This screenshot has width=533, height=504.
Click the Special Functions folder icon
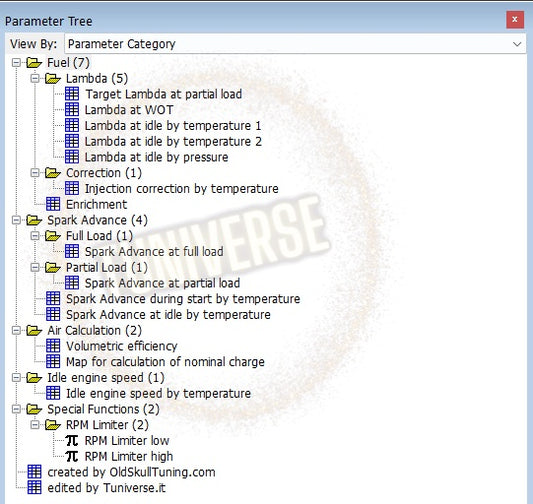click(x=34, y=409)
